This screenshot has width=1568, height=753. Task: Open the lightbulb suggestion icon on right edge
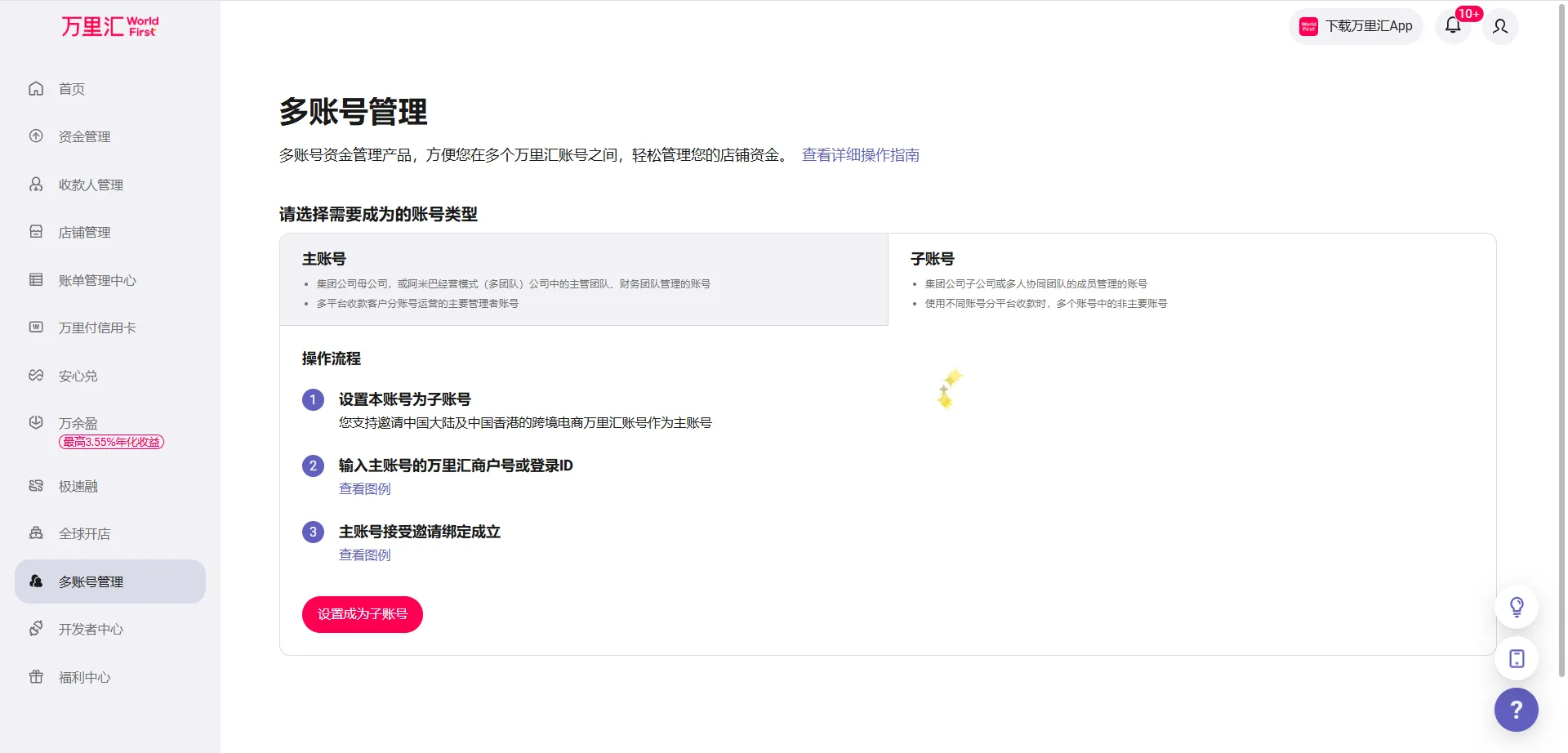coord(1516,606)
